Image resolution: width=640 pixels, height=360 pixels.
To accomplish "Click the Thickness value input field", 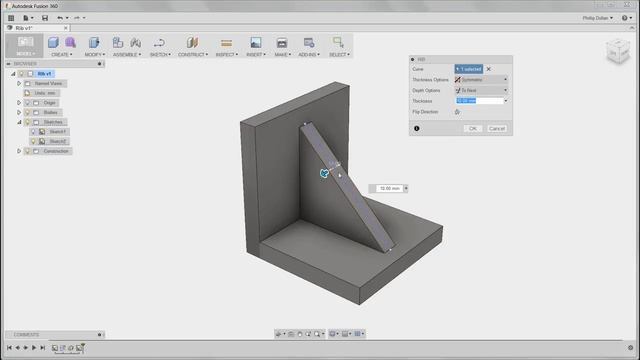I will click(x=480, y=101).
